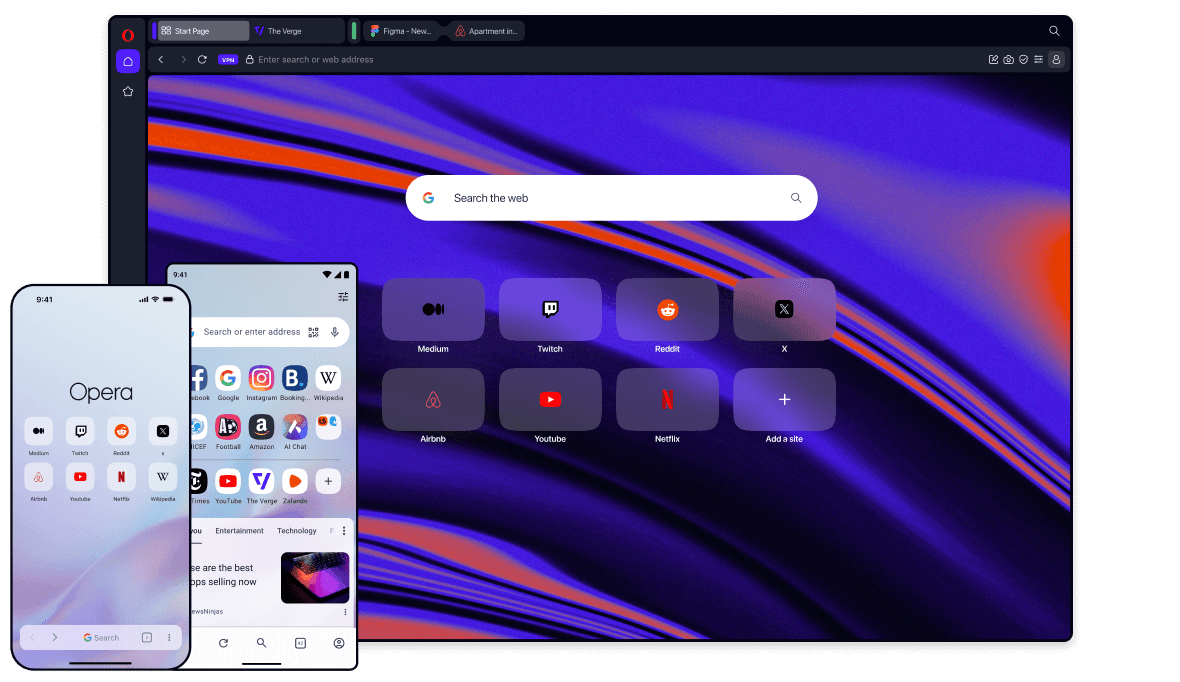
Task: Open Easy Setup via the sliders icon
Action: (x=1038, y=59)
